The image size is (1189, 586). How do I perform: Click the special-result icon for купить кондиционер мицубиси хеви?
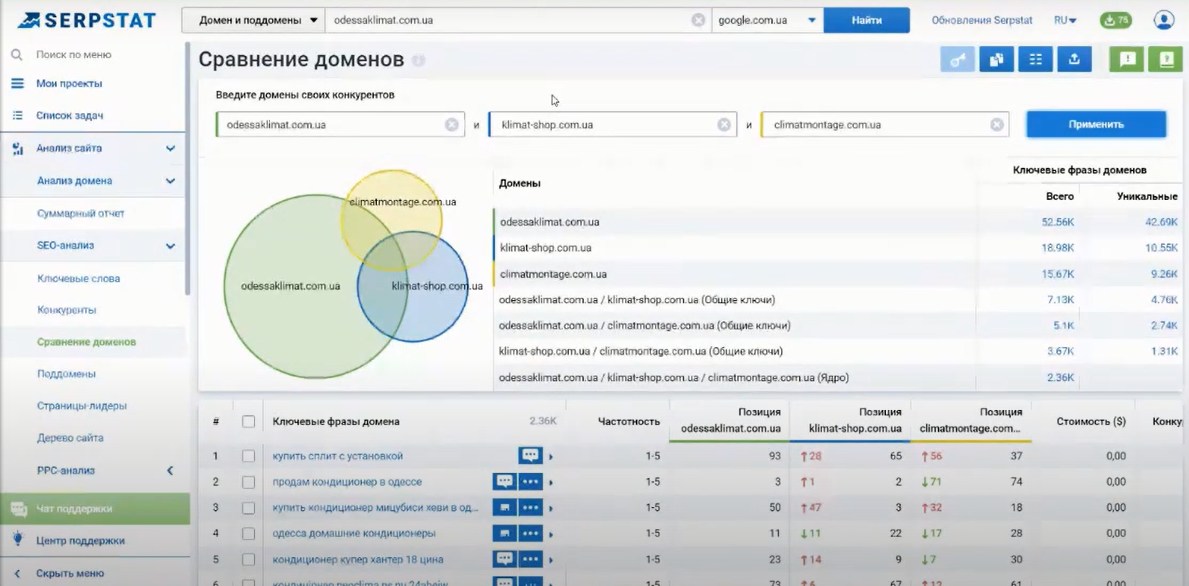pos(504,507)
